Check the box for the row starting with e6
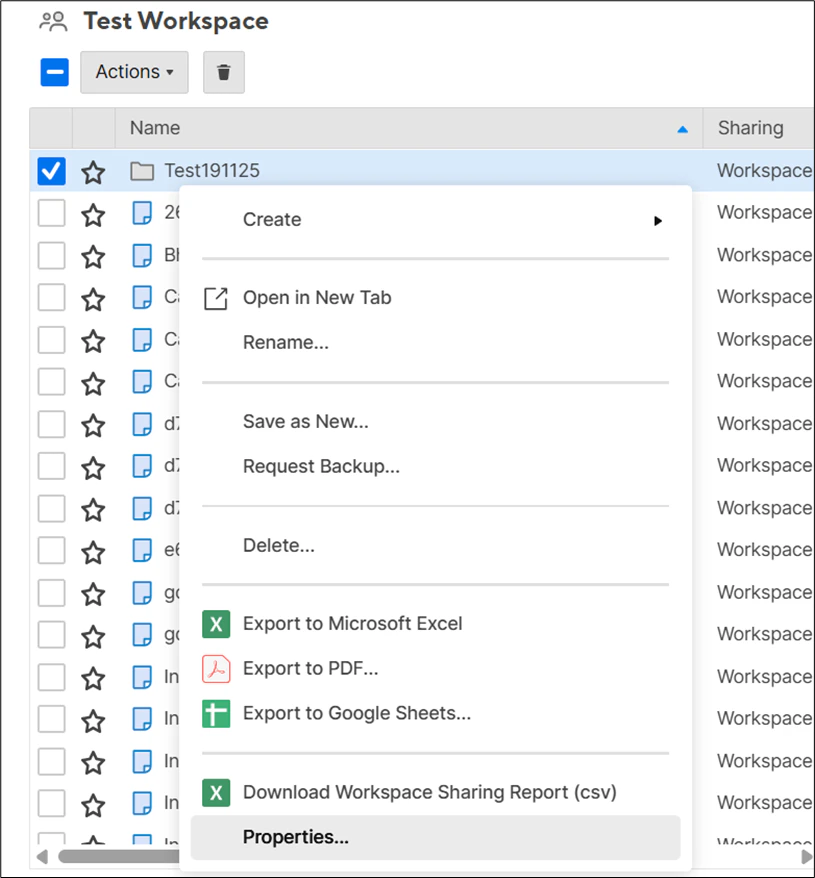Image resolution: width=815 pixels, height=878 pixels. [51, 550]
